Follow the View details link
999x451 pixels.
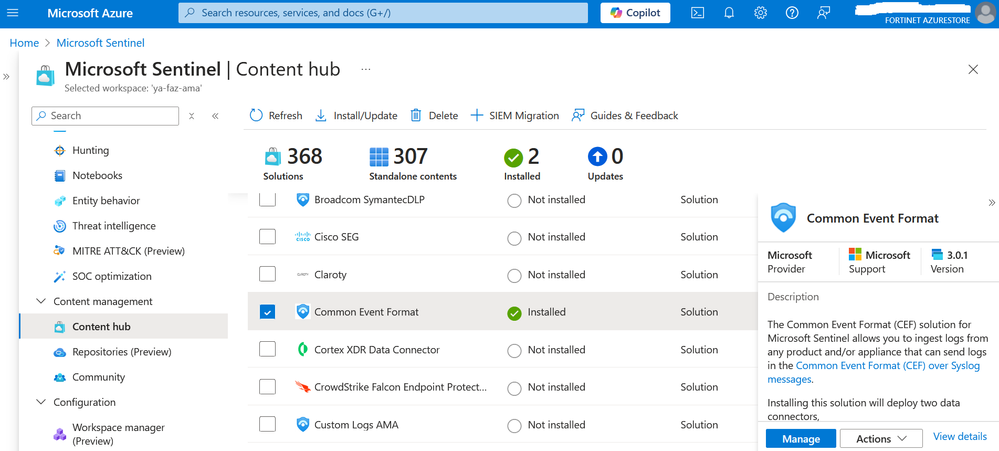(x=959, y=437)
